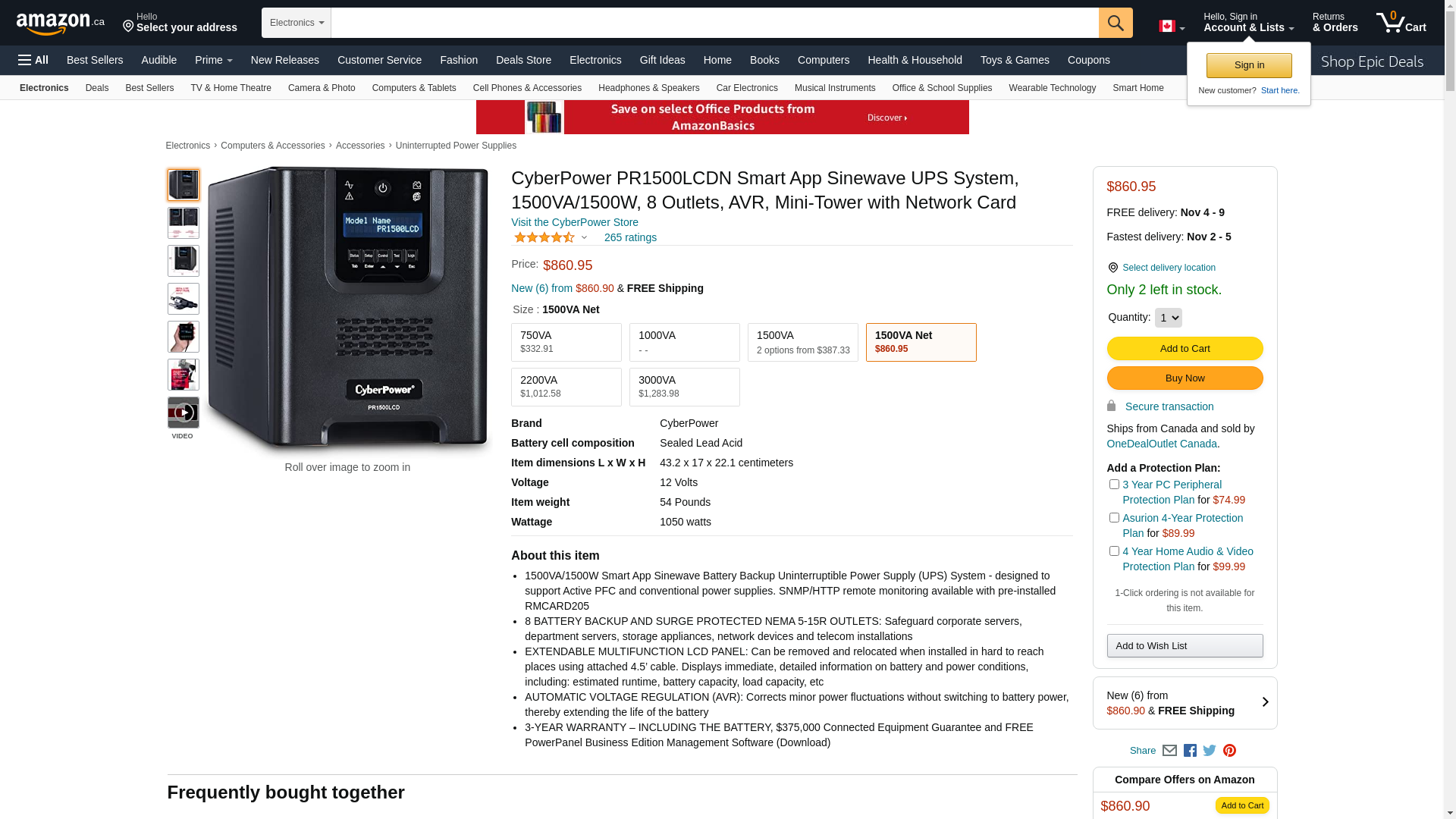Screen dimensions: 1456x819
Task: Share on Twitter icon
Action: (x=1210, y=751)
